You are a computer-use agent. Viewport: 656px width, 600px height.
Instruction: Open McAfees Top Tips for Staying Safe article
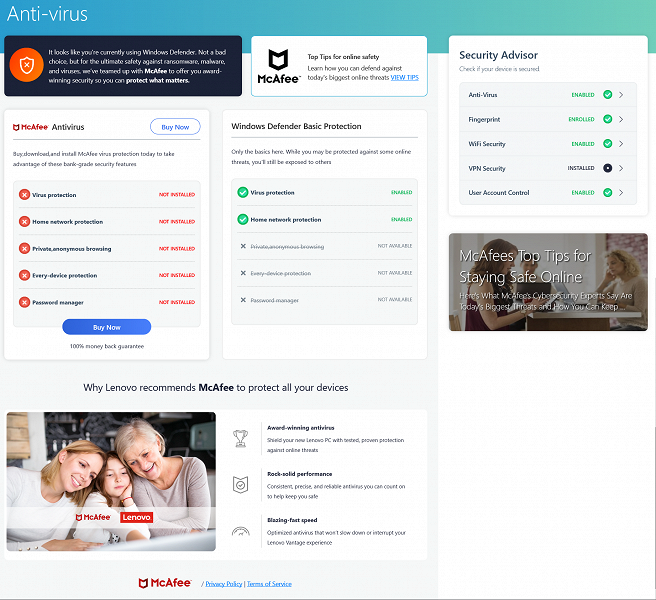point(548,282)
